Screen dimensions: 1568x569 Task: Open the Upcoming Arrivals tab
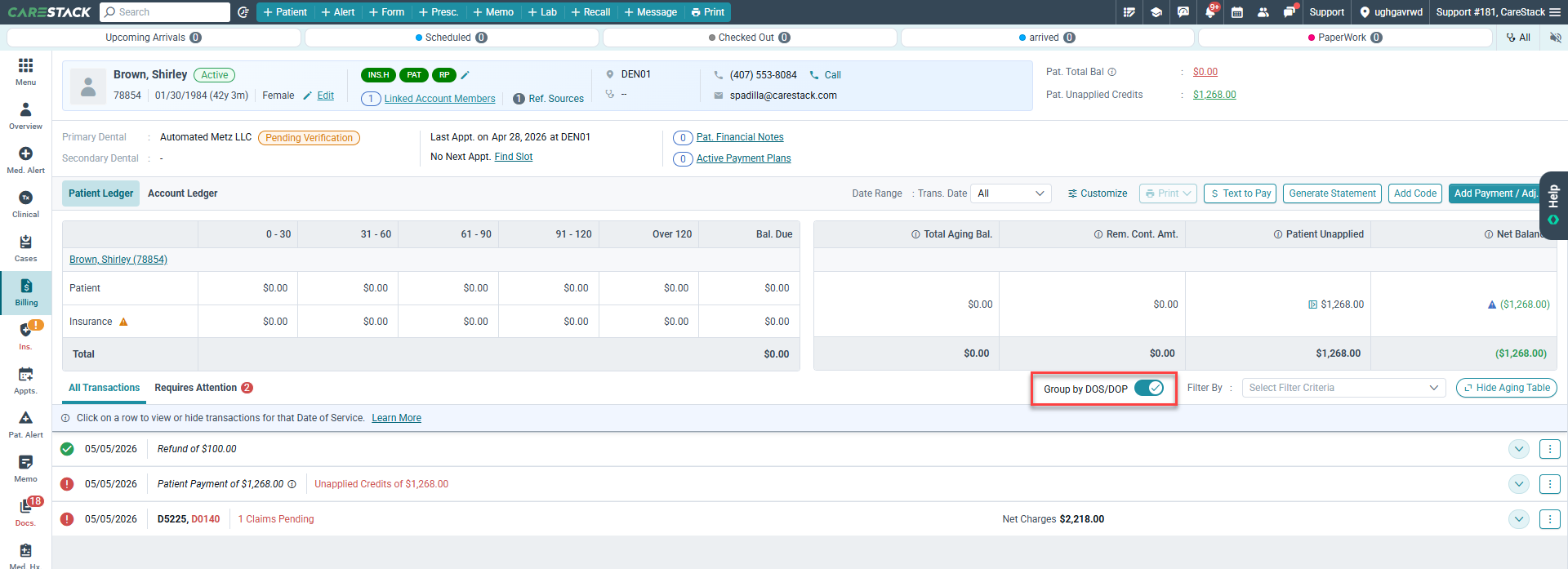click(154, 38)
